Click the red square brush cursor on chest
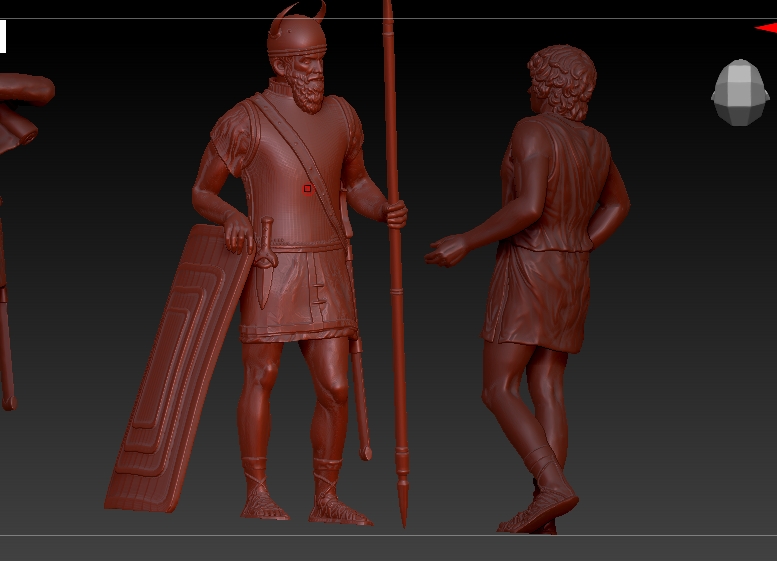 (308, 188)
